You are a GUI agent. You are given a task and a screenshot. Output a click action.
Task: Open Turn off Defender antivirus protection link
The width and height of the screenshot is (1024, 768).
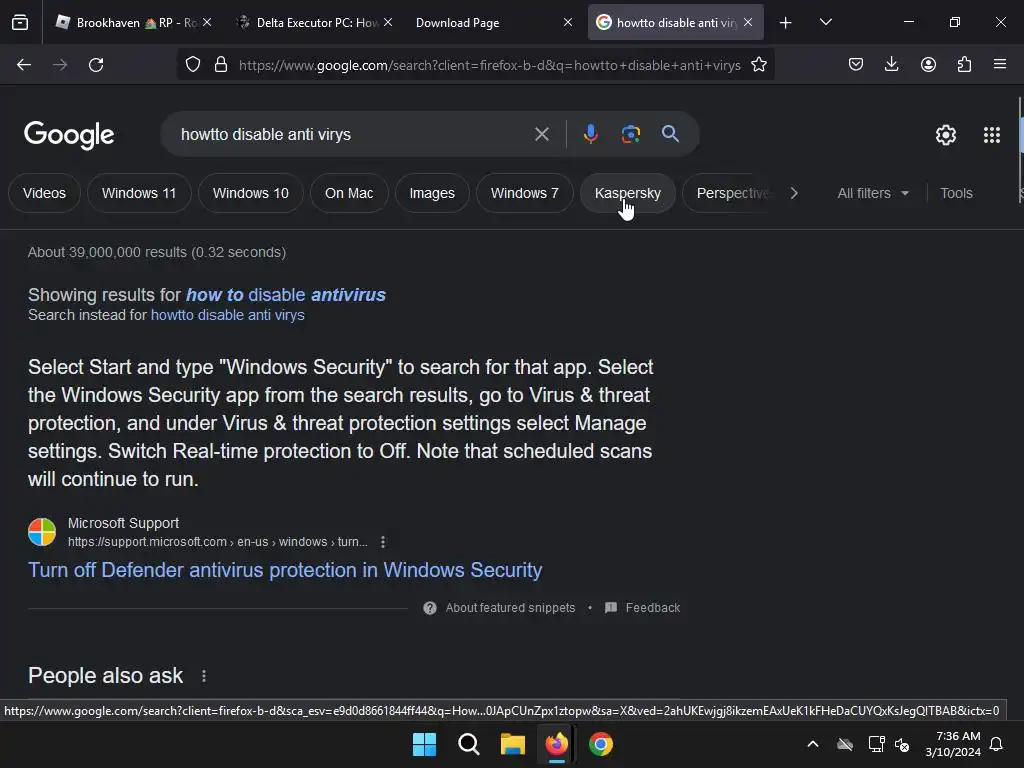[x=285, y=570]
